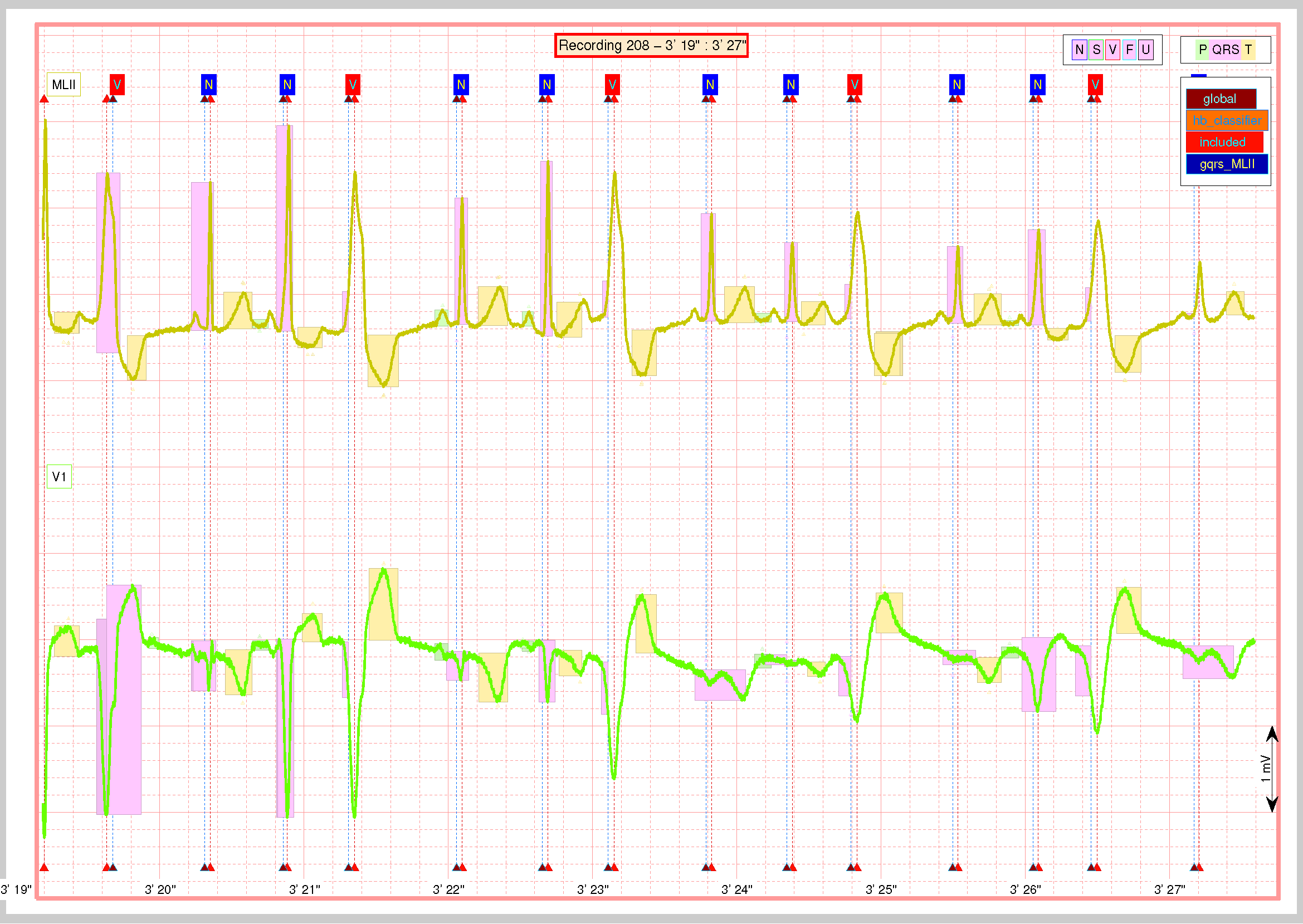1303x924 pixels.
Task: Click the last red V beat marker
Action: click(1095, 85)
